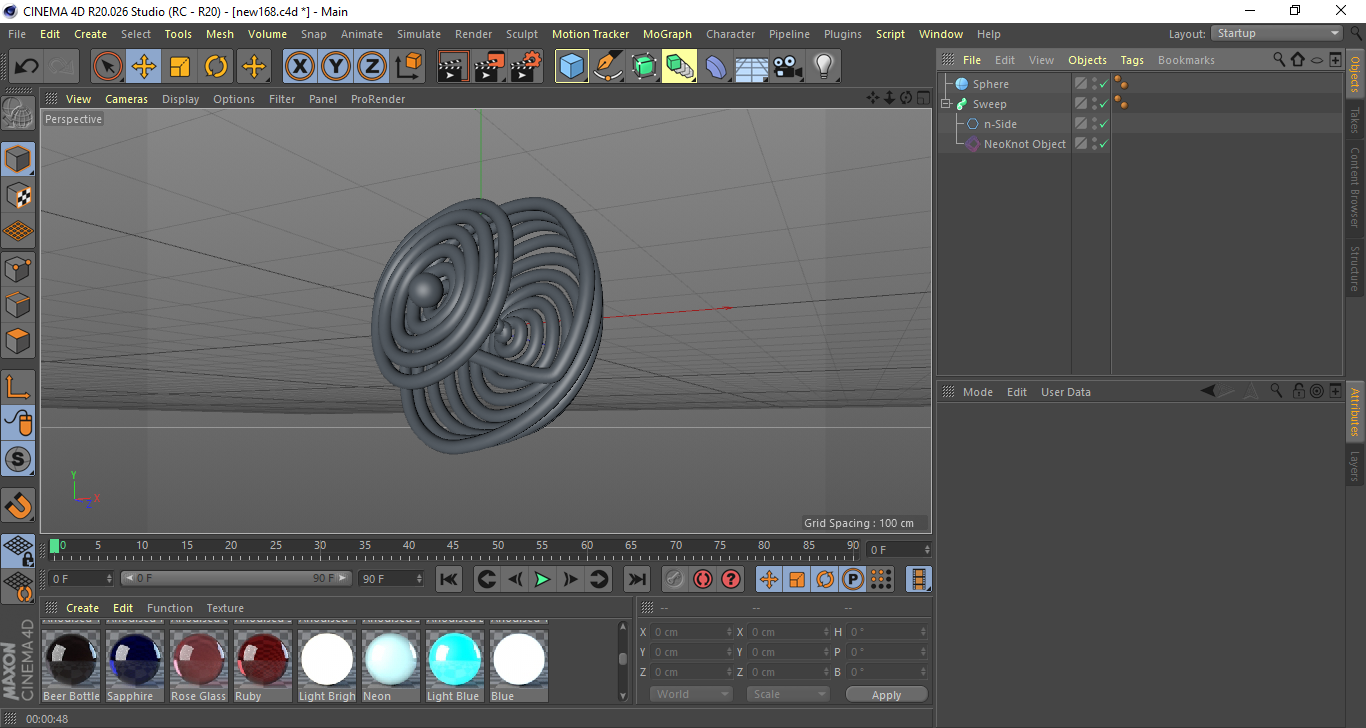1366x728 pixels.
Task: Enable Polygons mode
Action: click(x=18, y=340)
